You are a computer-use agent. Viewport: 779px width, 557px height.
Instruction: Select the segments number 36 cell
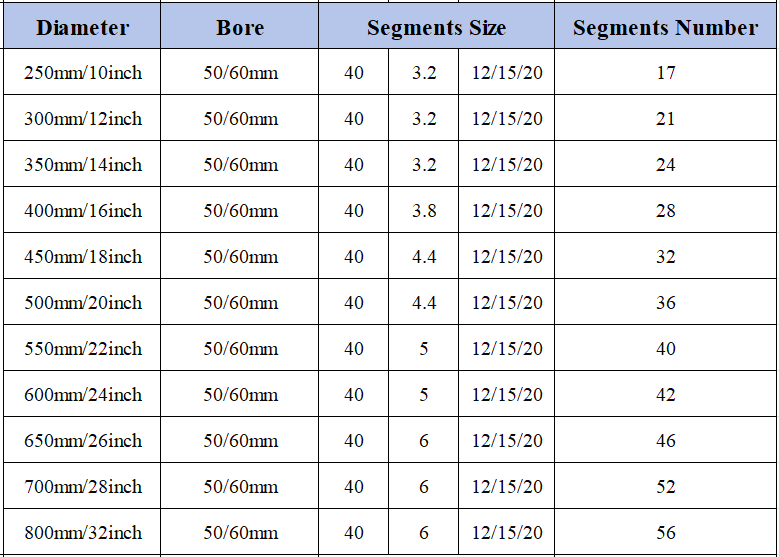[666, 303]
